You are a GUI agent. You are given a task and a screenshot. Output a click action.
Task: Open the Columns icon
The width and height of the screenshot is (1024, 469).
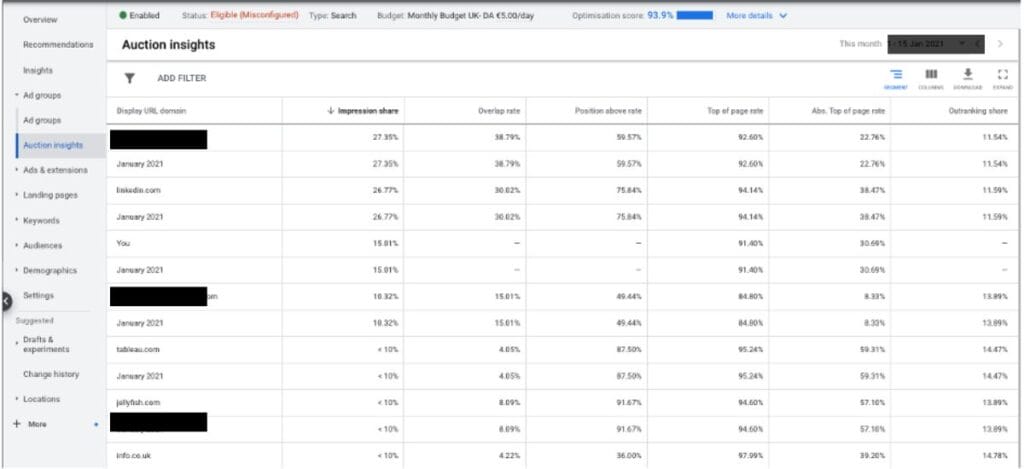coord(931,78)
